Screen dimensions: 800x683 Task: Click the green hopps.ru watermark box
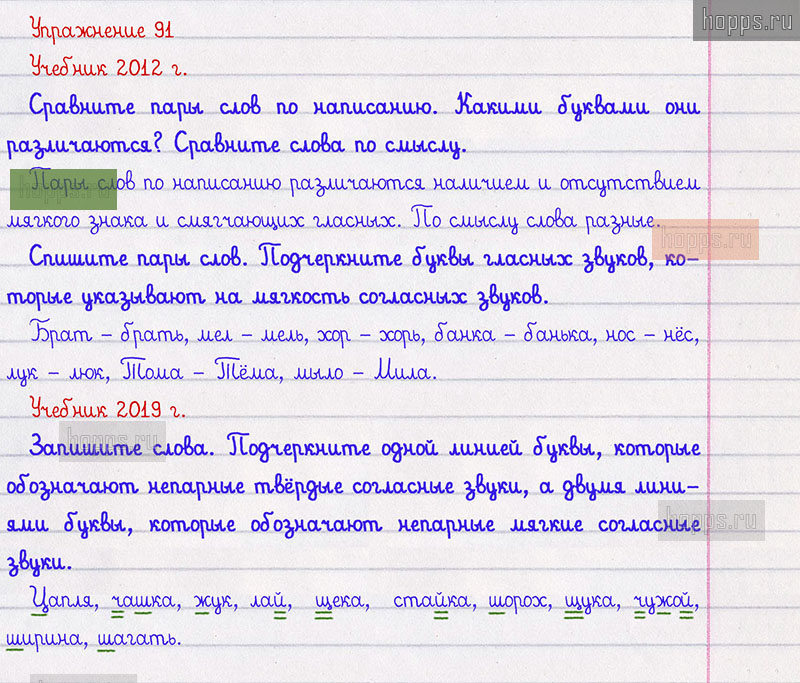click(64, 188)
